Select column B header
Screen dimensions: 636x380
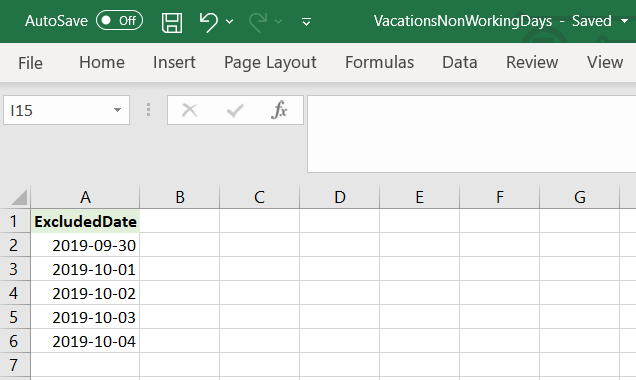click(x=180, y=197)
